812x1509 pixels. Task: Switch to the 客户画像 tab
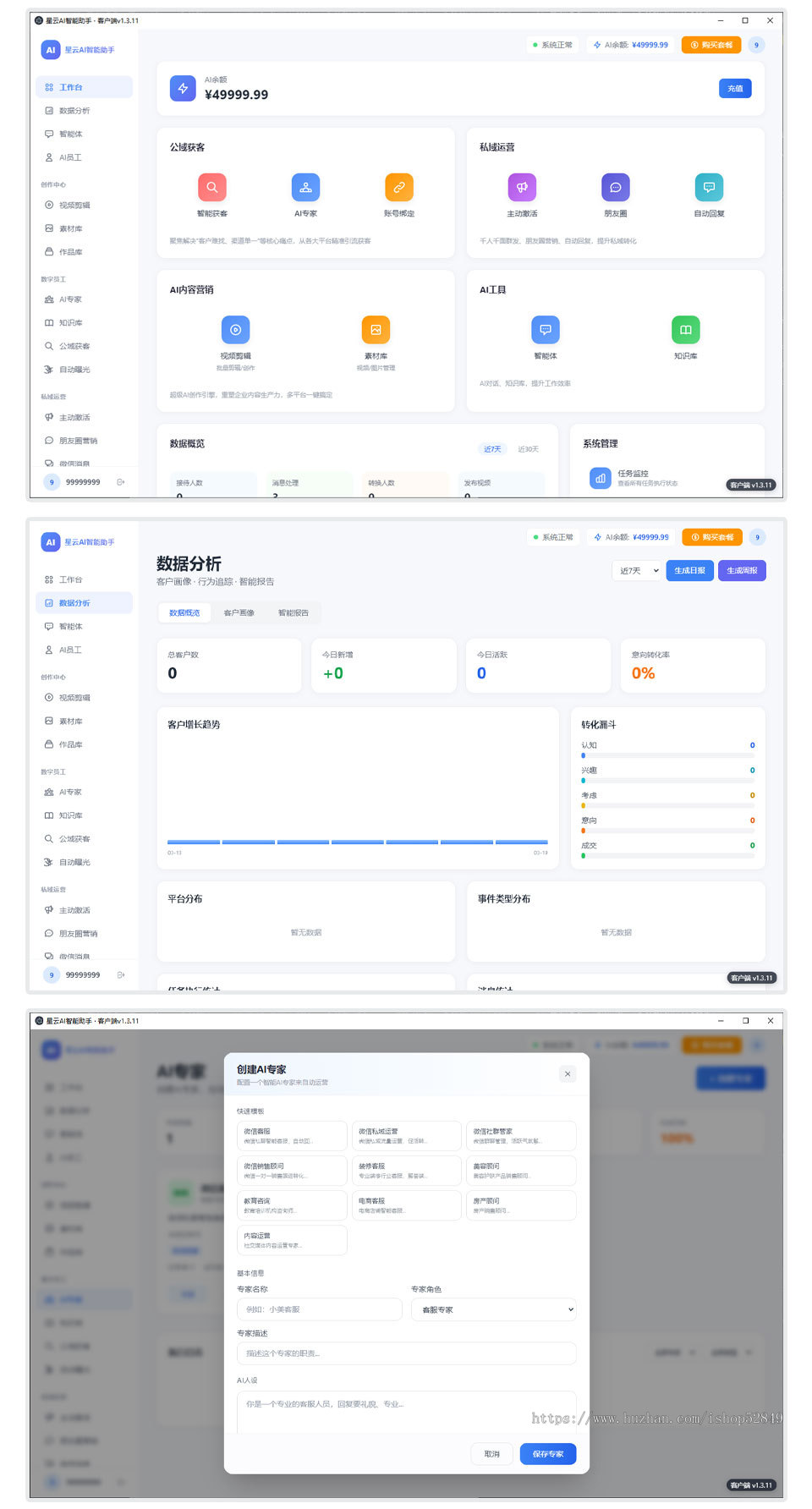[239, 612]
